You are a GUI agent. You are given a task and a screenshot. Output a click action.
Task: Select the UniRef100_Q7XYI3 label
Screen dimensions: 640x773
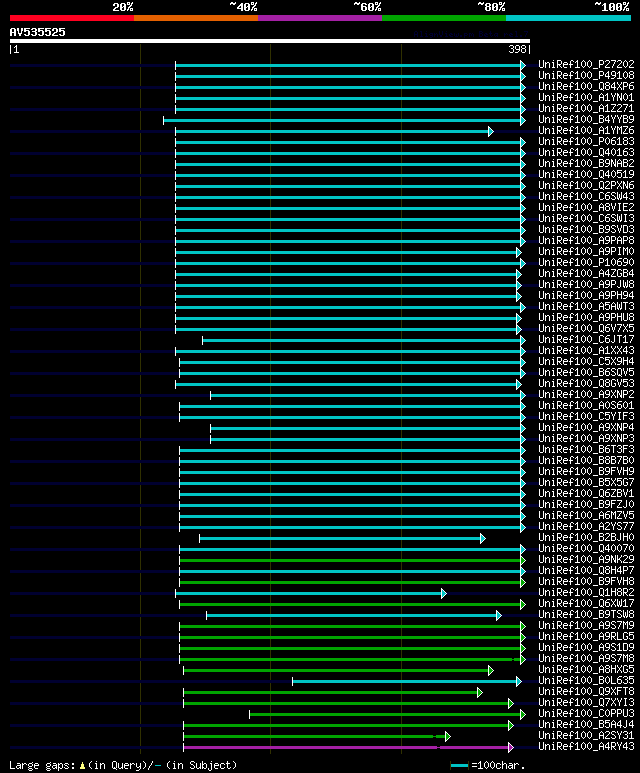click(586, 703)
